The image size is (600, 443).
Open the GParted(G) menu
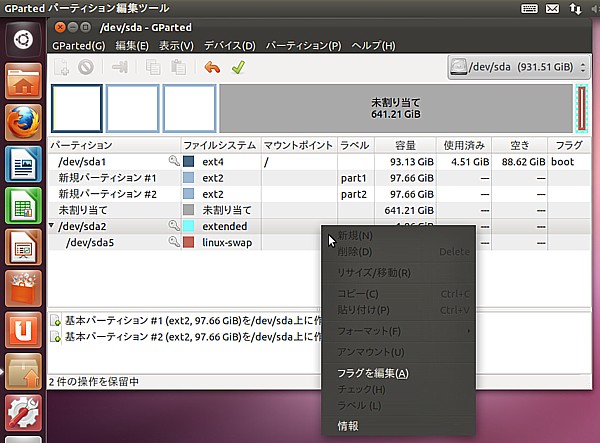[78, 46]
